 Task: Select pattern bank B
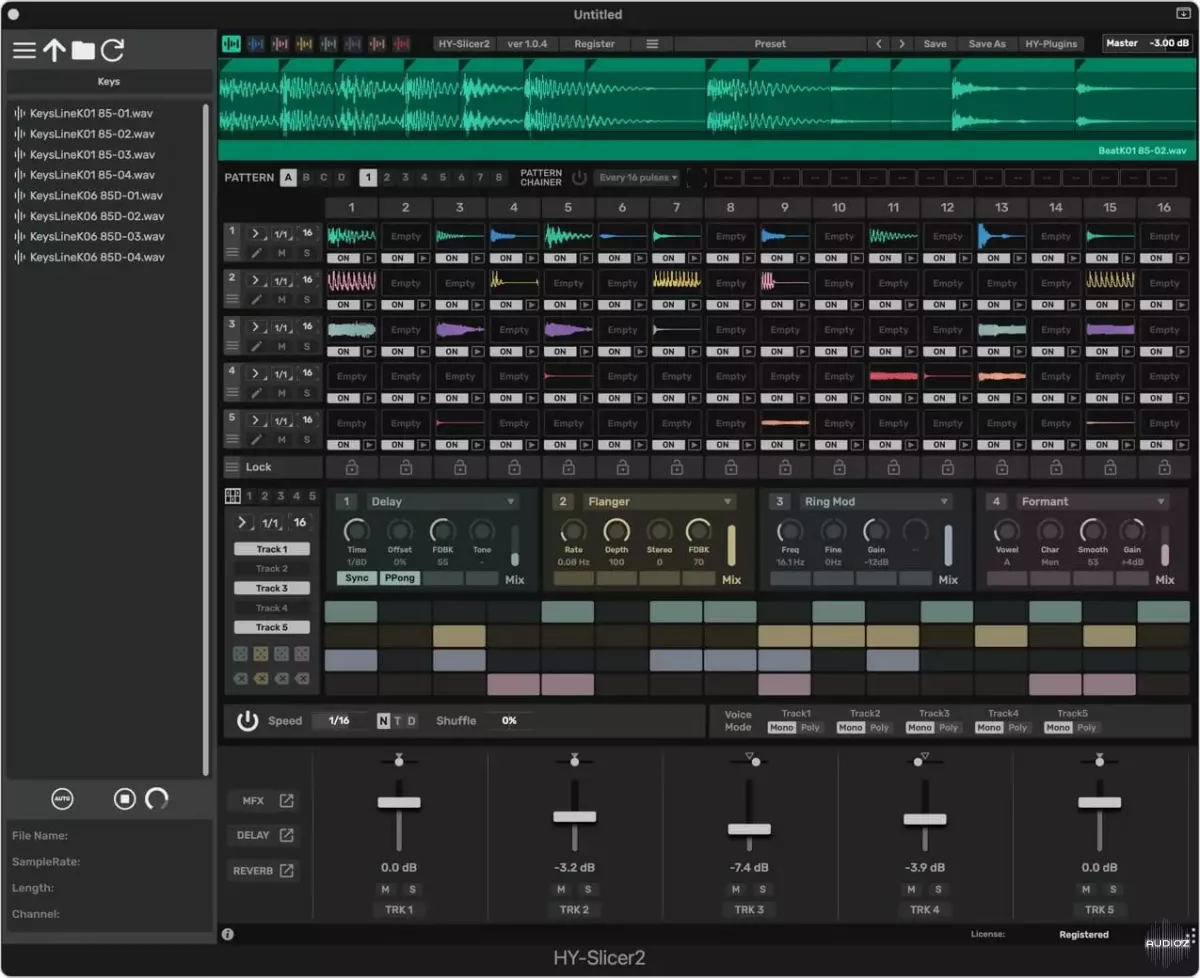[x=306, y=178]
